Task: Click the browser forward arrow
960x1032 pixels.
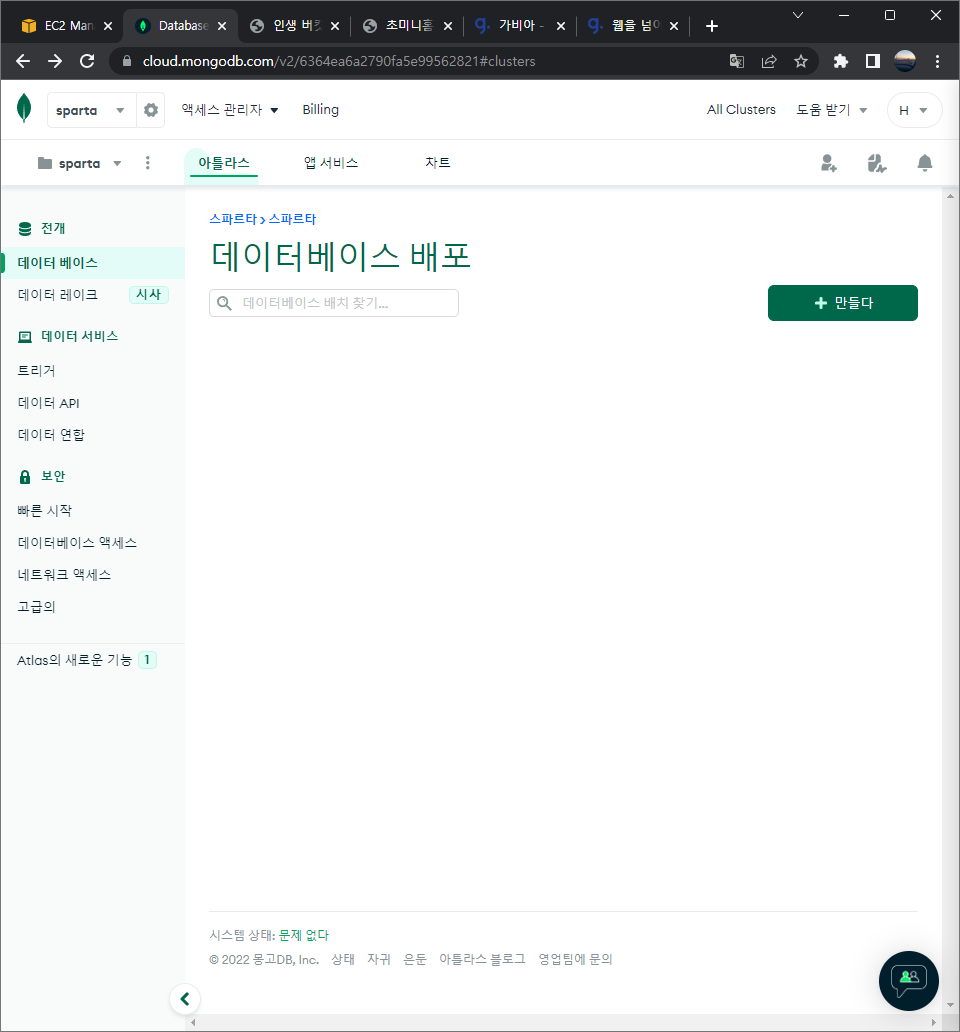Action: coord(55,61)
